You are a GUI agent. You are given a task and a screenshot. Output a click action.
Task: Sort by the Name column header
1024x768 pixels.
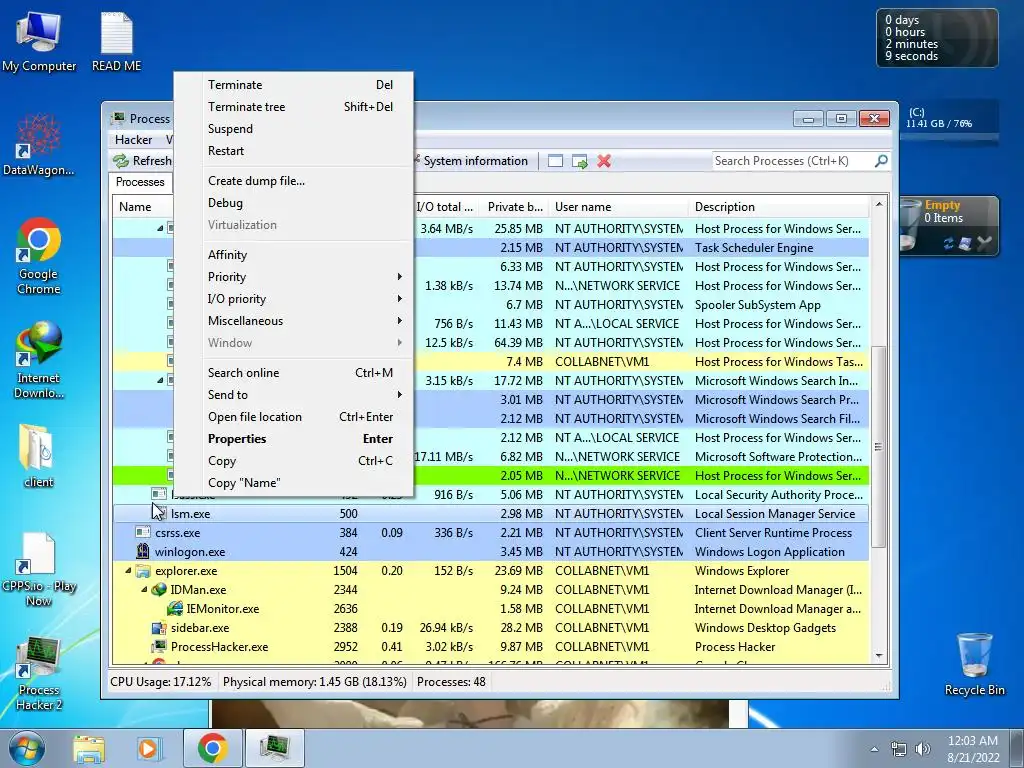(x=135, y=207)
